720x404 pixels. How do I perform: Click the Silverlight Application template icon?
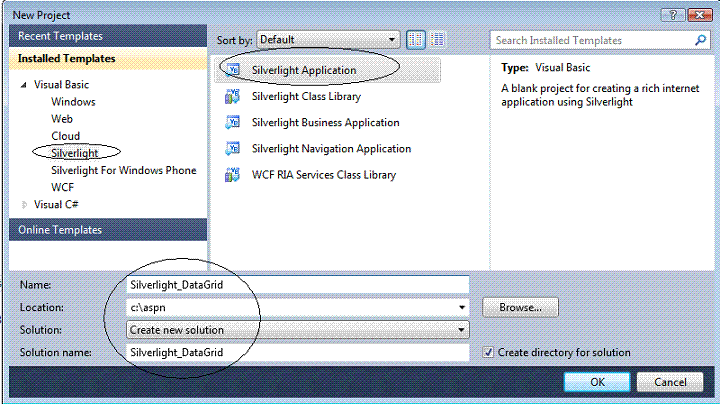(x=233, y=70)
